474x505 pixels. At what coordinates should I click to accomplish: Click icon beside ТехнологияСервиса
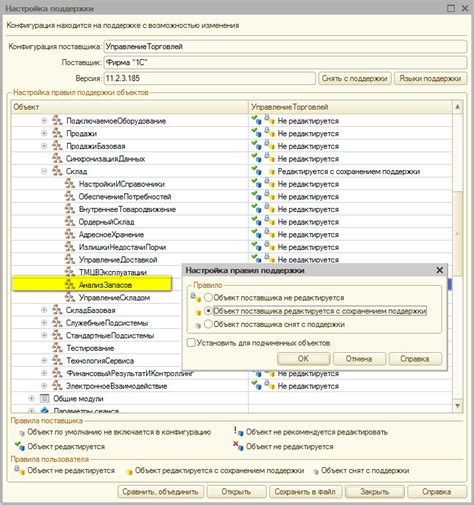click(x=57, y=361)
